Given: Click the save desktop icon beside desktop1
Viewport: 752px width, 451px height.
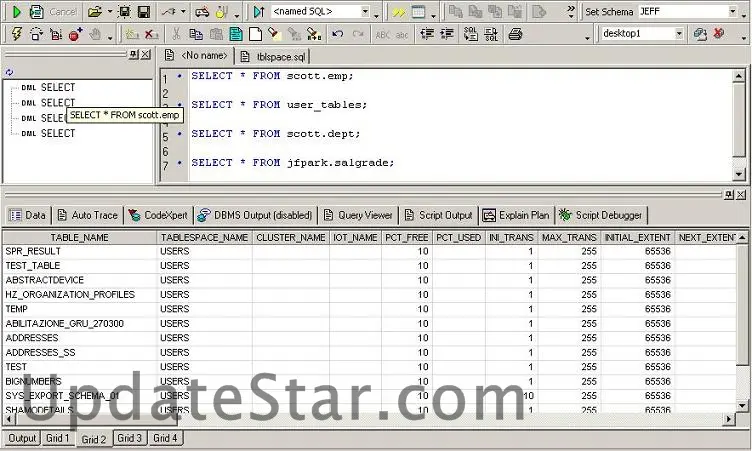Looking at the screenshot, I should coord(700,34).
